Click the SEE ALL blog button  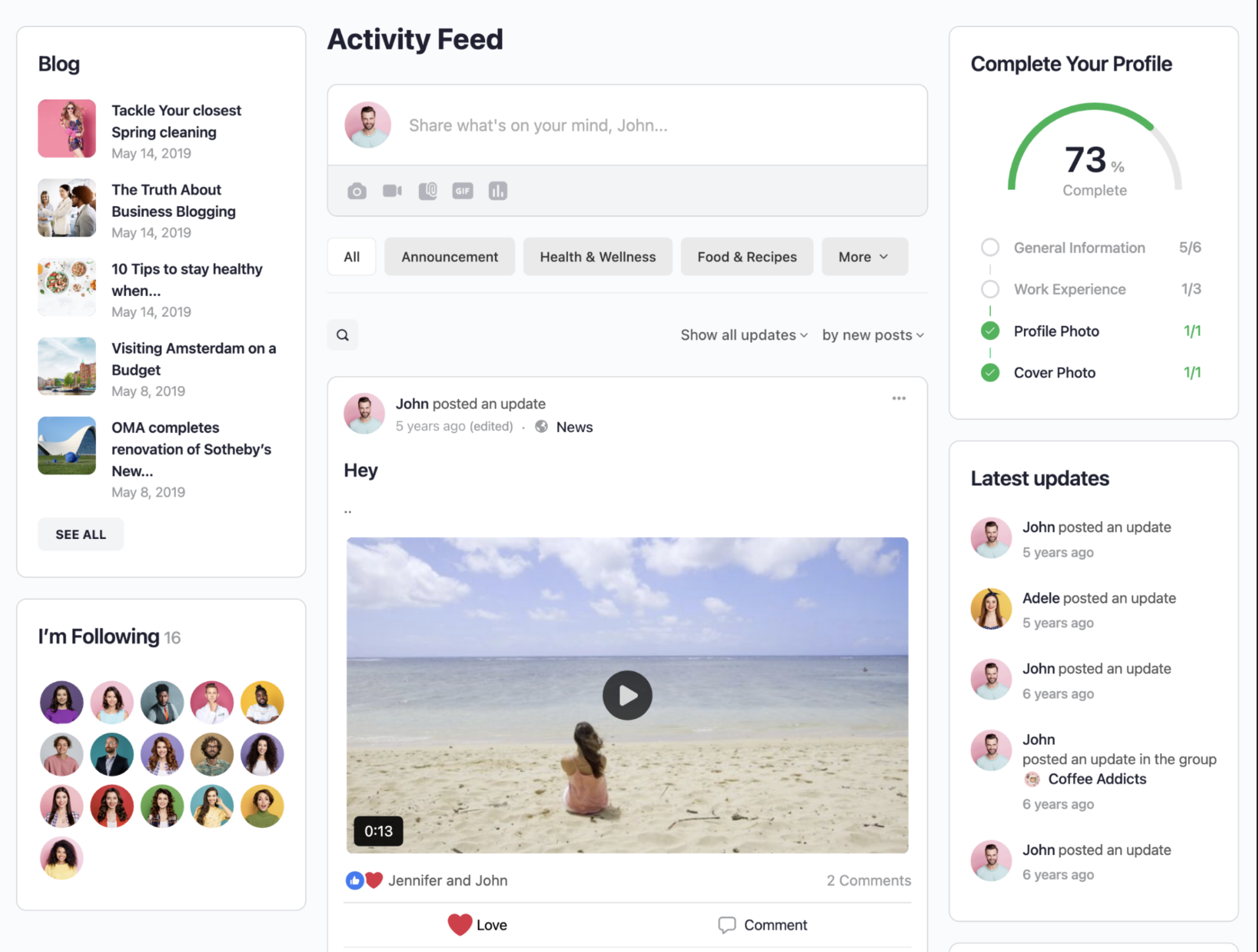(x=81, y=534)
